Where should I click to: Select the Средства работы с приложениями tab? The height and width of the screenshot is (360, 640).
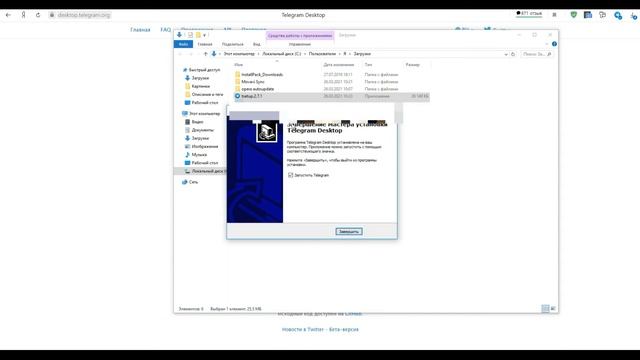[300, 36]
